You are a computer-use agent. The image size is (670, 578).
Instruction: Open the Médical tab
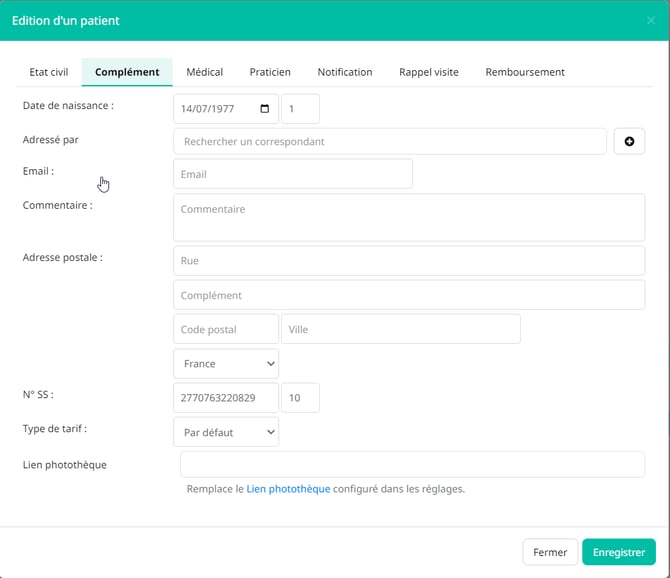pyautogui.click(x=205, y=72)
